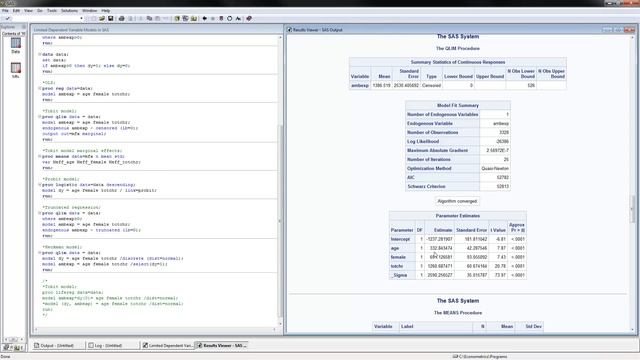Click 'Schwarz Criterion' row in Model Fit Summary
640x360 pixels.
click(458, 186)
